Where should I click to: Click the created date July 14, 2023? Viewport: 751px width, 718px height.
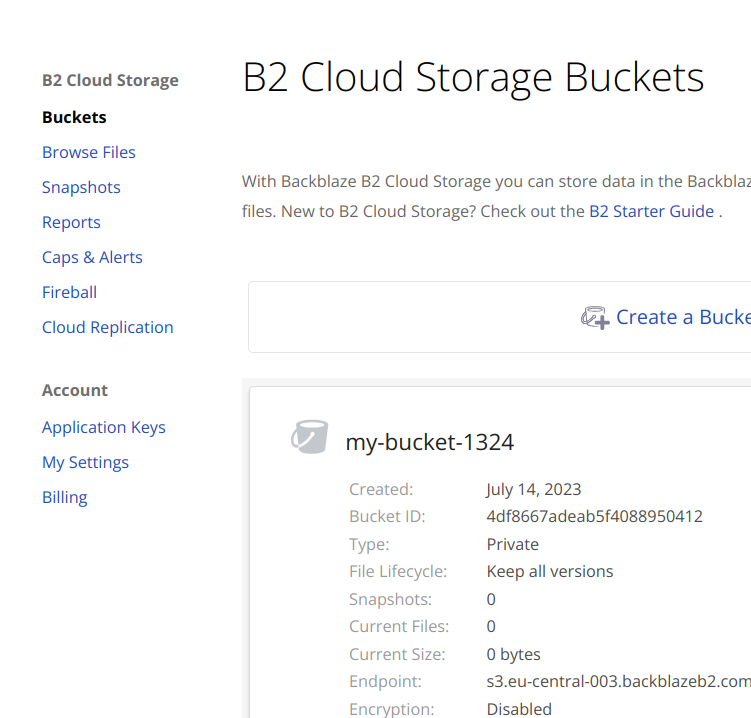(534, 489)
